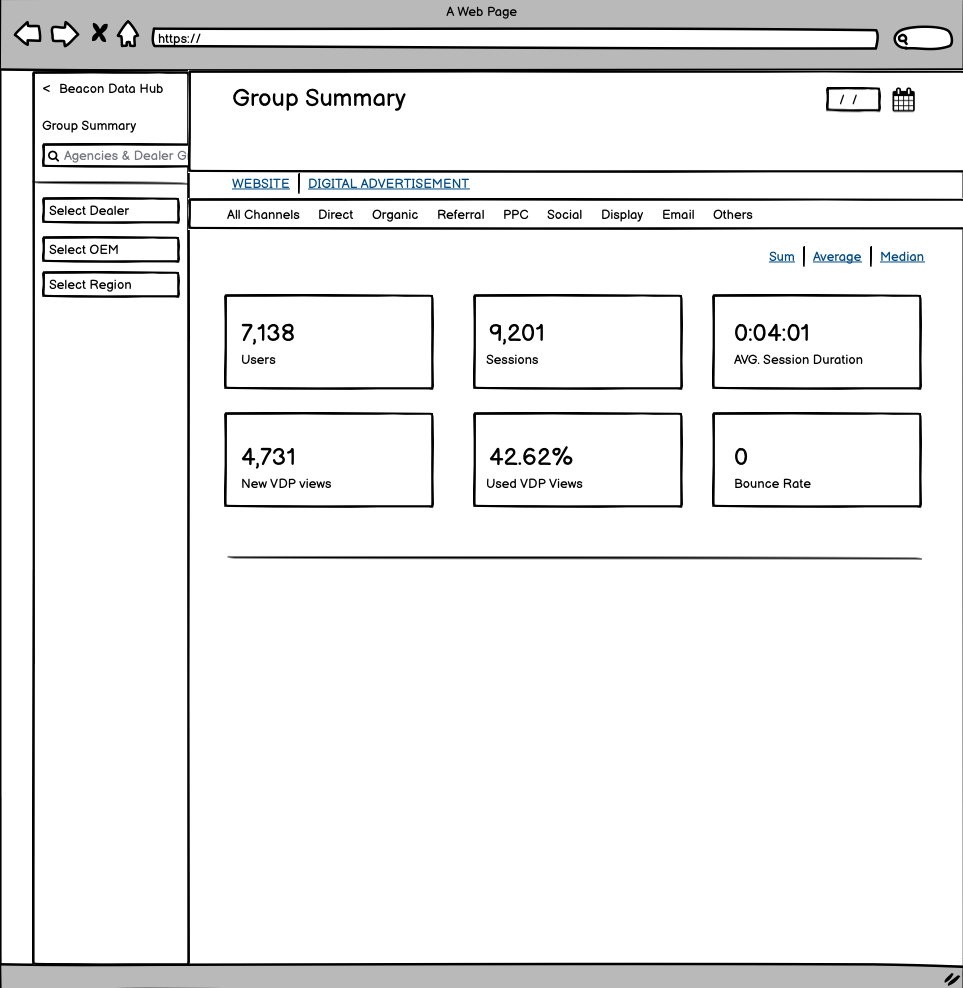Select the Email channel
Image resolution: width=963 pixels, height=988 pixels.
tap(678, 215)
